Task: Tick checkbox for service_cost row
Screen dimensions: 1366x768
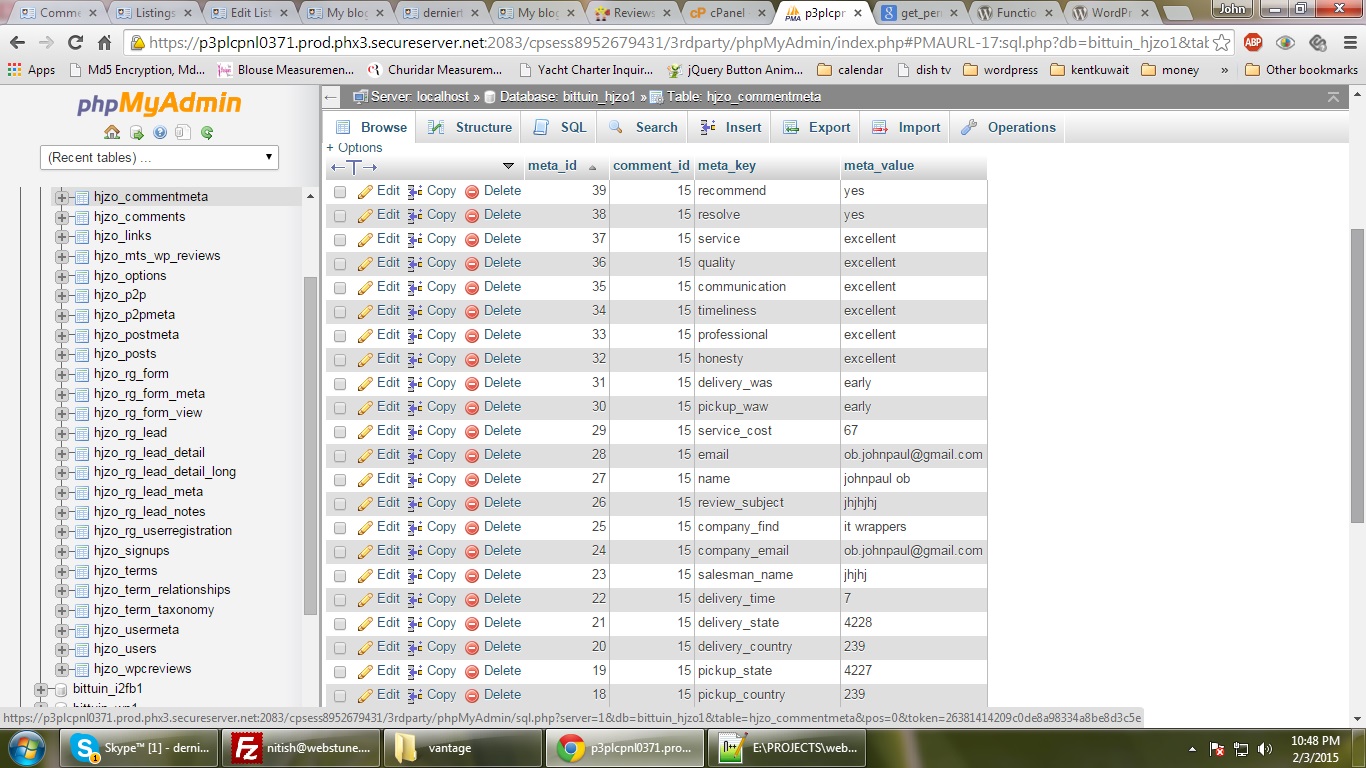Action: point(340,431)
